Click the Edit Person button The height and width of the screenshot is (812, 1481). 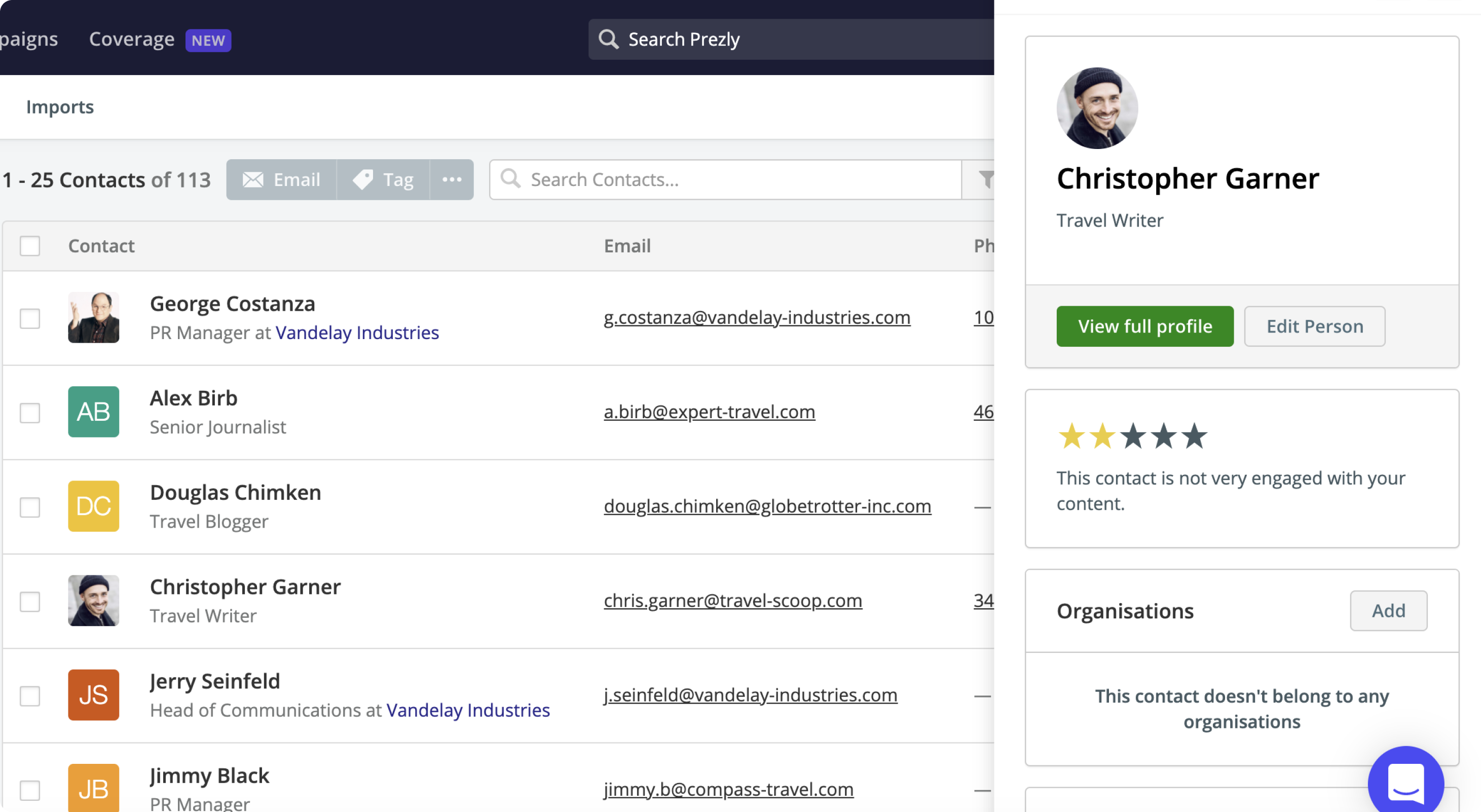pos(1315,326)
